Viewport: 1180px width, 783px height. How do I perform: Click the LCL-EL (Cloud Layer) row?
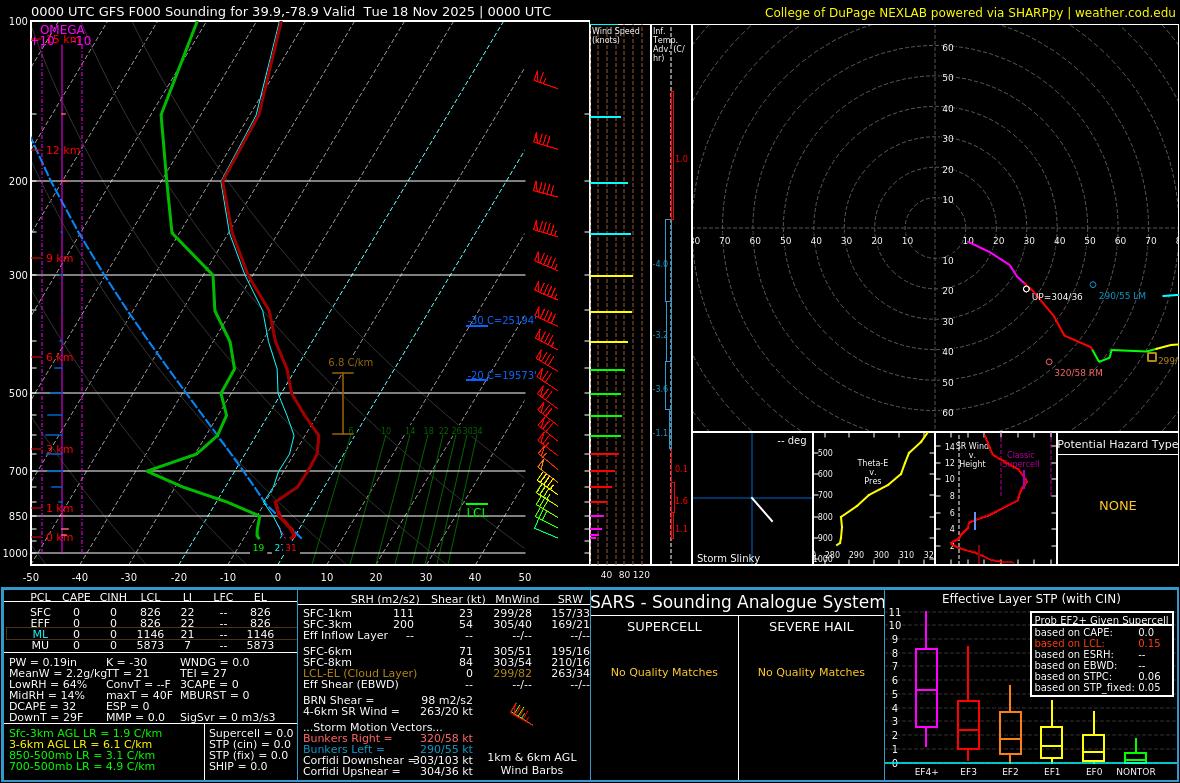446,673
